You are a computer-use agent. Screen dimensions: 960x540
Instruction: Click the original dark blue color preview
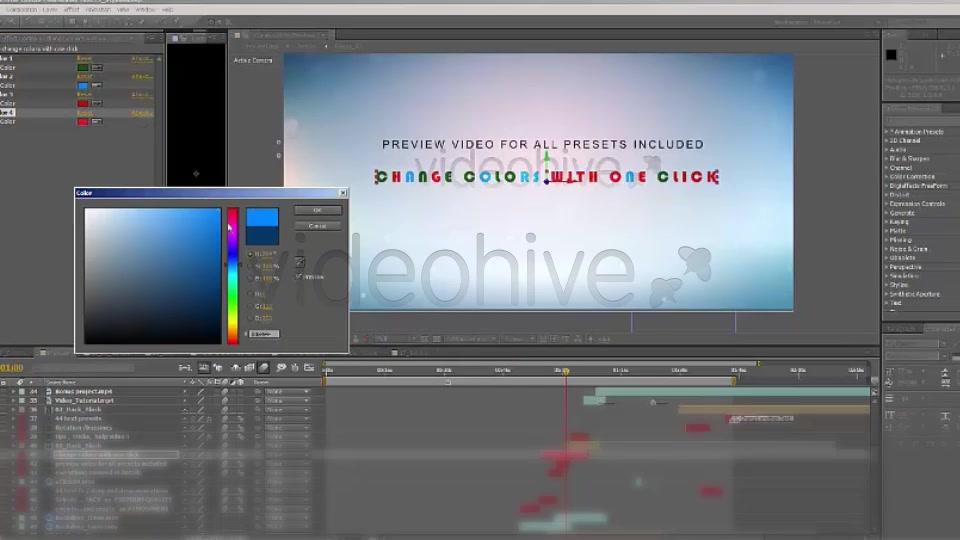262,236
